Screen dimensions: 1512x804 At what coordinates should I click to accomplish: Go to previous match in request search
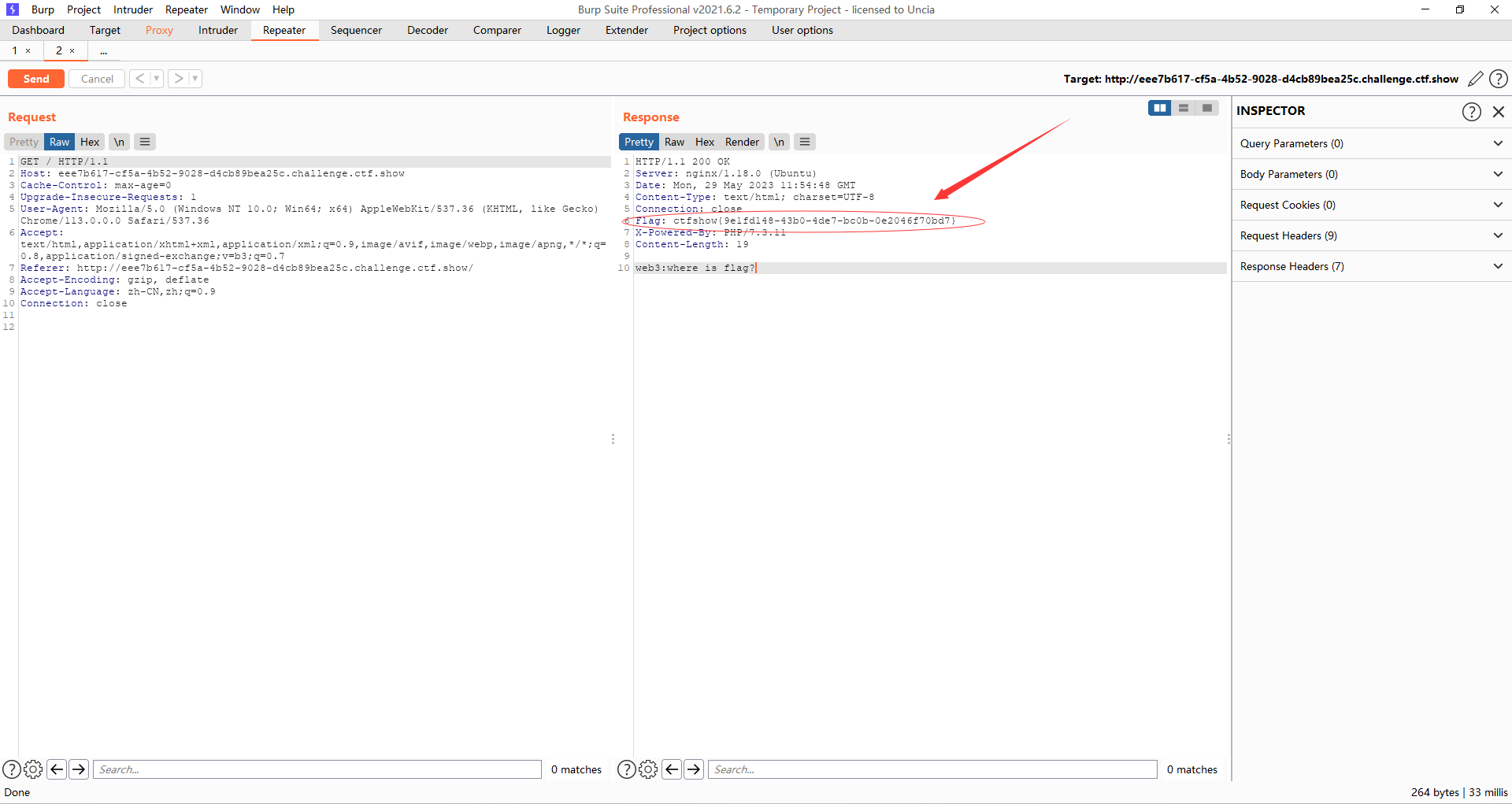[57, 769]
